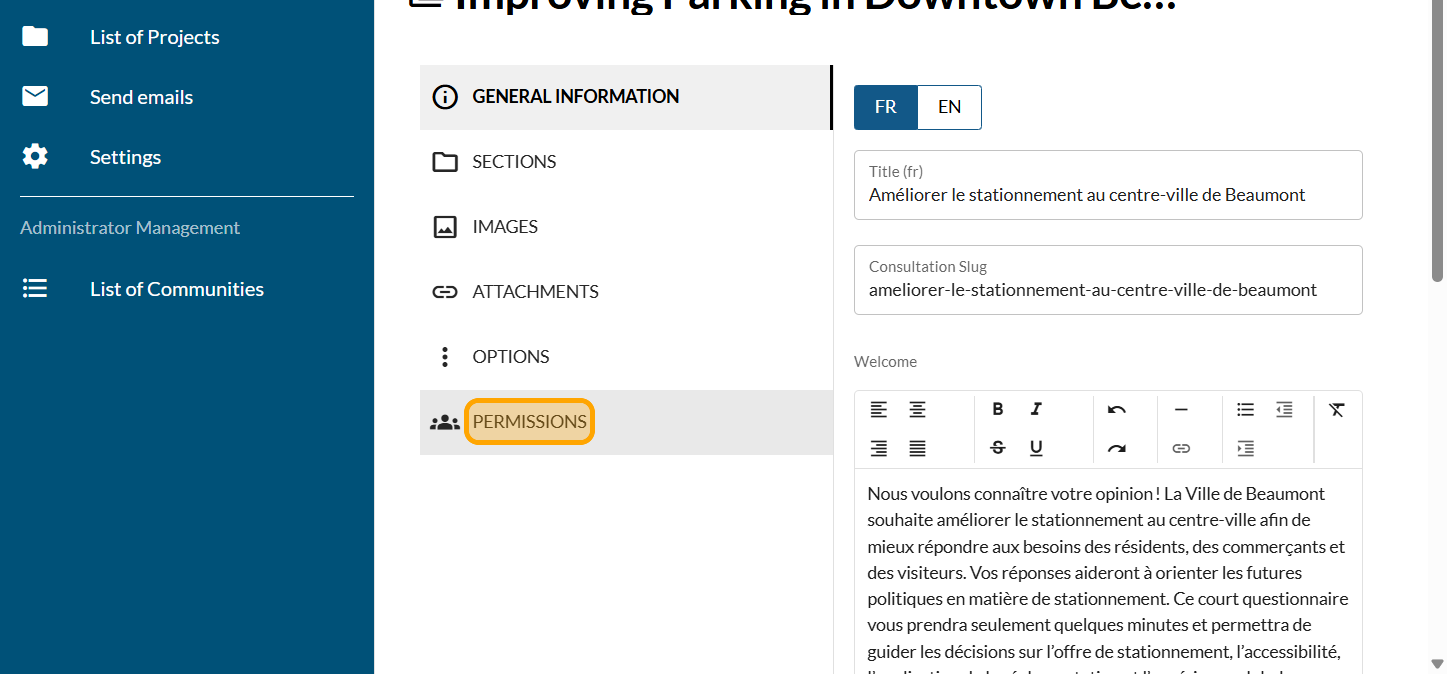Undo the last edit
Image resolution: width=1447 pixels, height=674 pixels.
click(x=1117, y=409)
